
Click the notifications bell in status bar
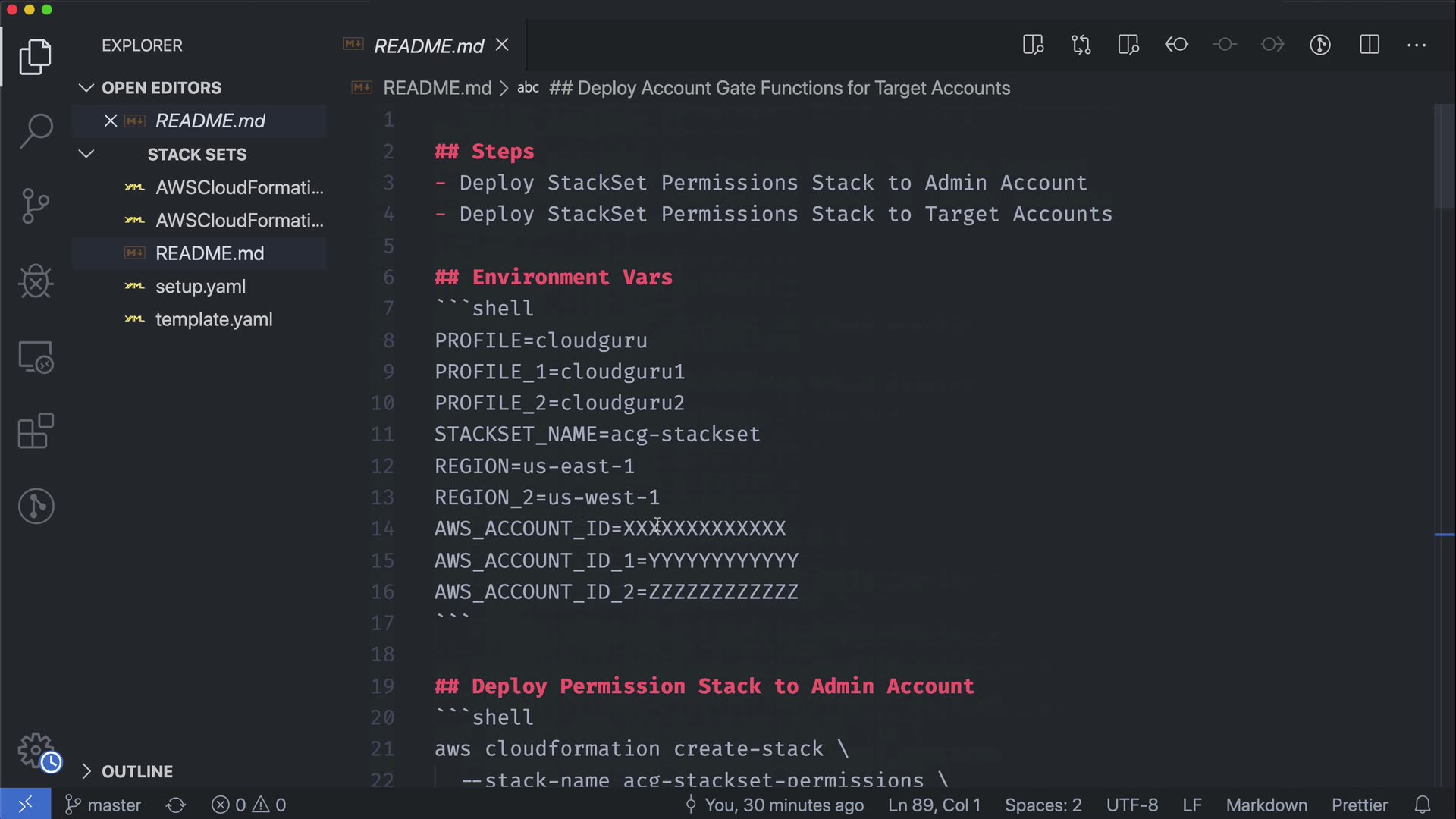1423,805
